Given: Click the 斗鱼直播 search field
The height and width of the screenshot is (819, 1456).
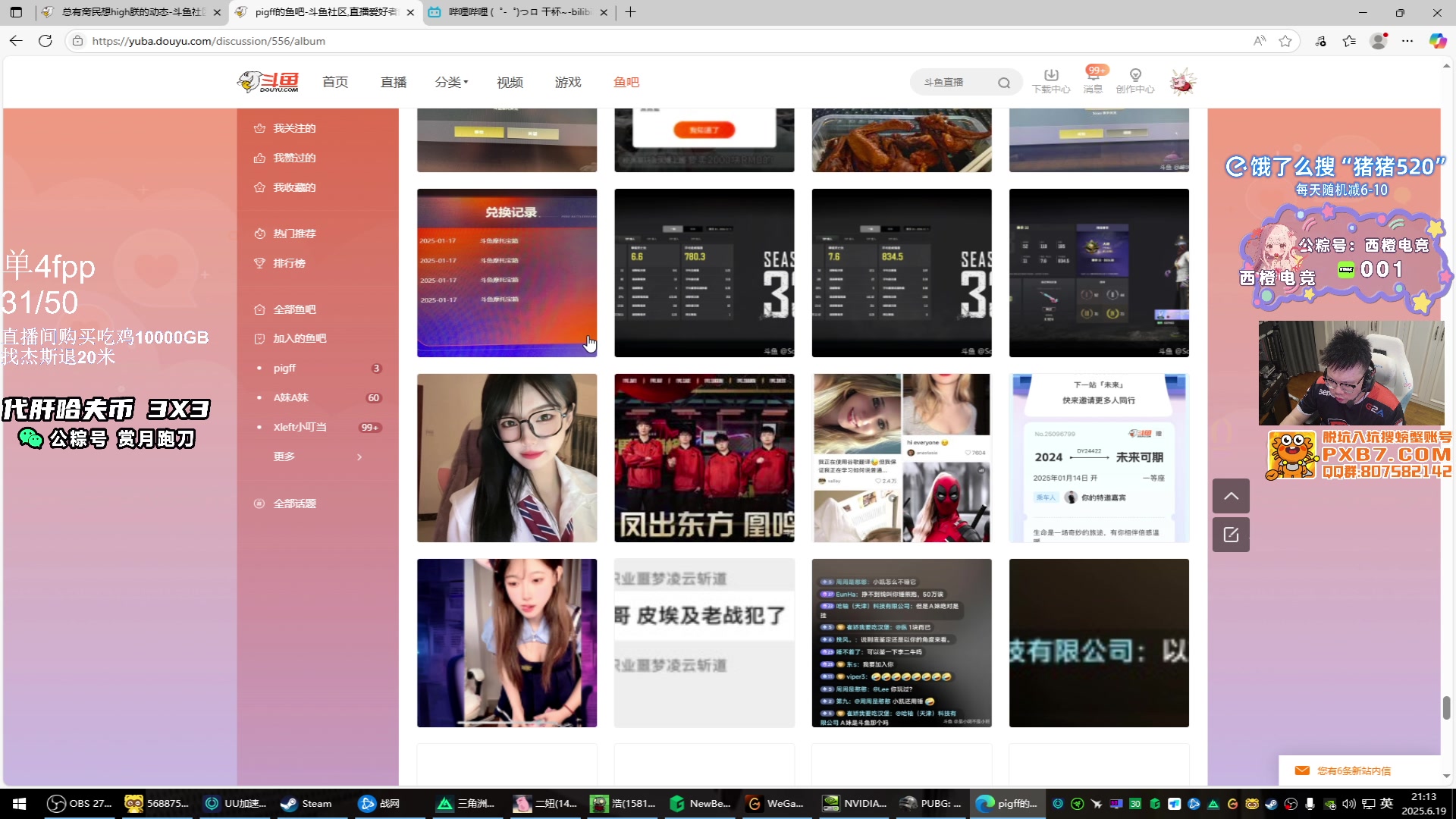Looking at the screenshot, I should 955,83.
